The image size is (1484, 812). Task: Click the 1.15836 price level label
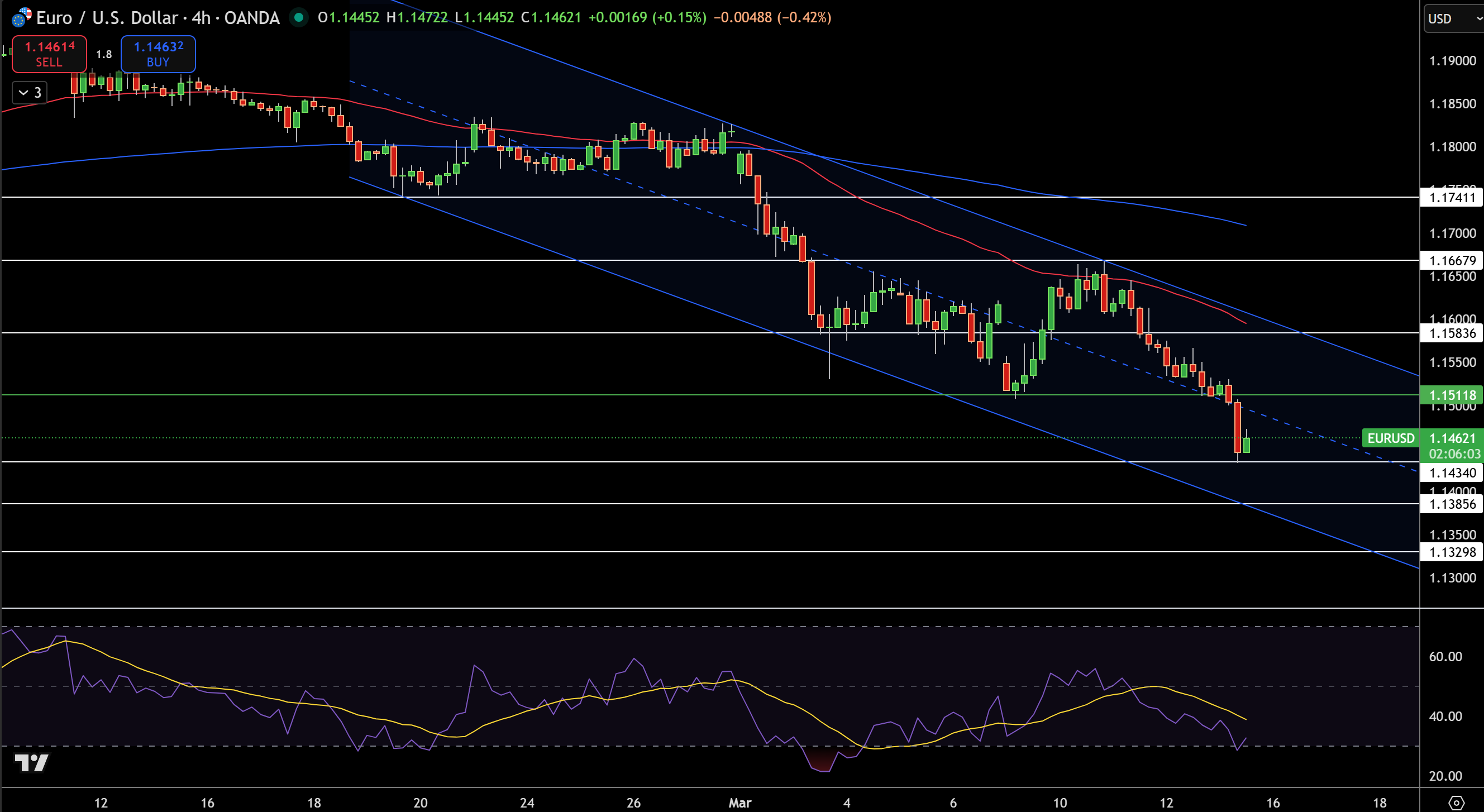[x=1452, y=333]
